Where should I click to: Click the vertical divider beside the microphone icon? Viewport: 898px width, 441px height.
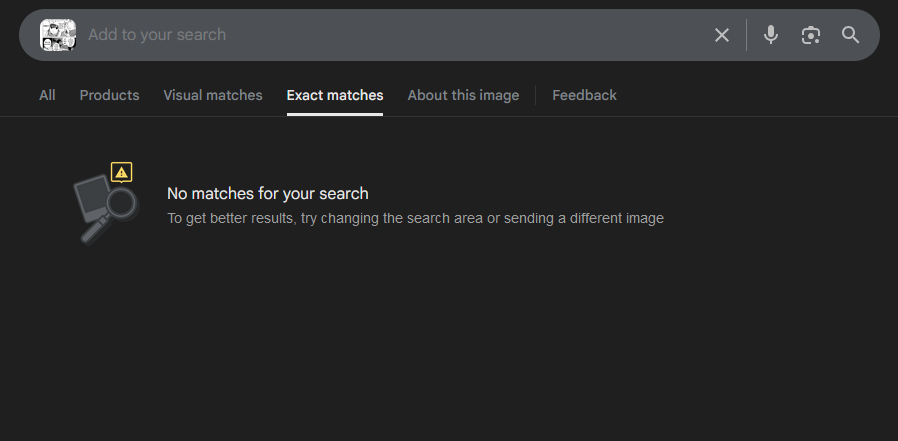click(746, 35)
